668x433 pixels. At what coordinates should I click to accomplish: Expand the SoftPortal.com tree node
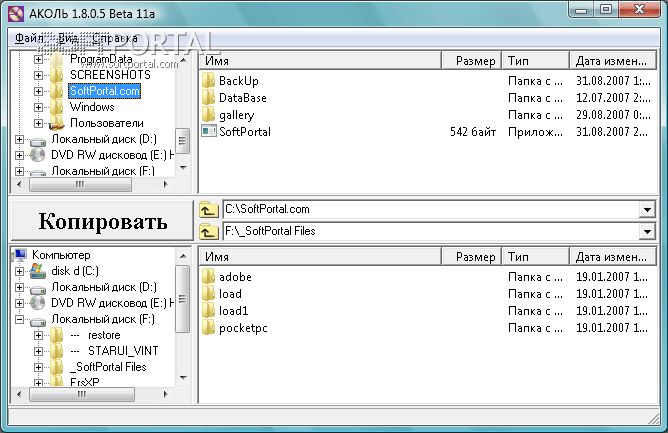coord(38,91)
